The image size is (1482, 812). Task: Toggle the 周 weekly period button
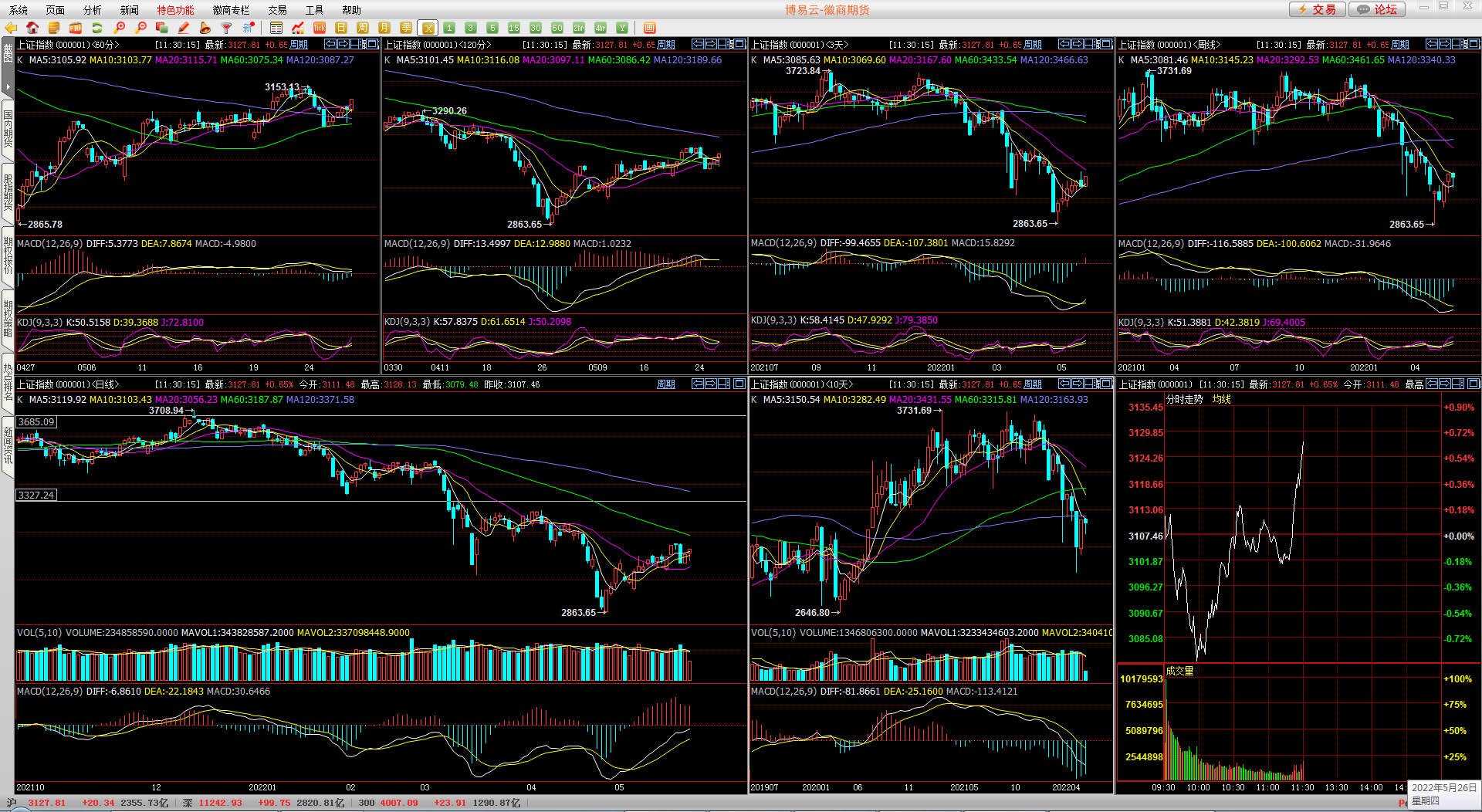363,28
